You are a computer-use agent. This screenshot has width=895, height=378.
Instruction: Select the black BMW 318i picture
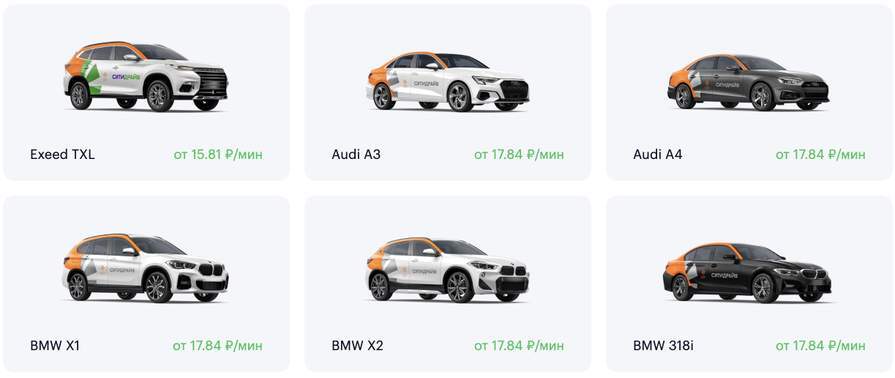(748, 272)
